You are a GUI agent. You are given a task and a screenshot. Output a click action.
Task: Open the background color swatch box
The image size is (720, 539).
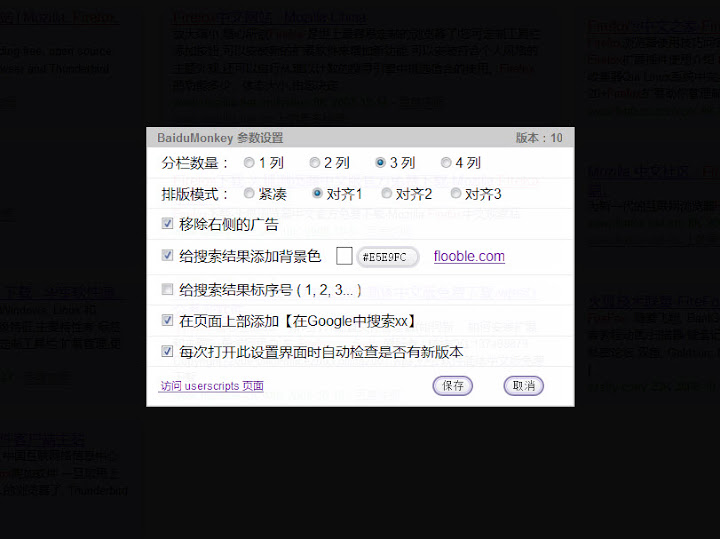tap(344, 256)
